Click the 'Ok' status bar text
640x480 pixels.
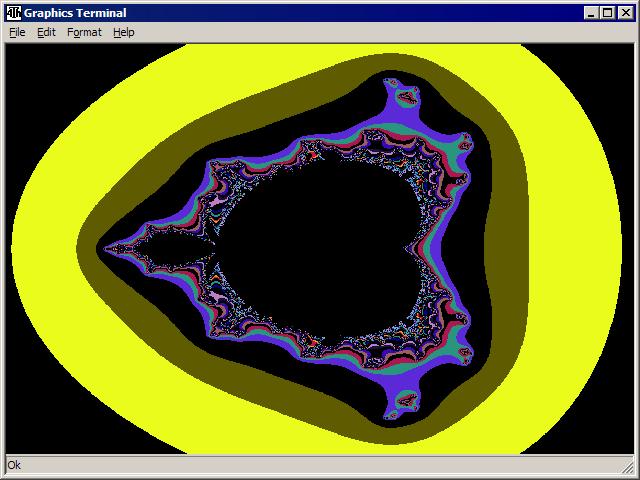click(14, 465)
